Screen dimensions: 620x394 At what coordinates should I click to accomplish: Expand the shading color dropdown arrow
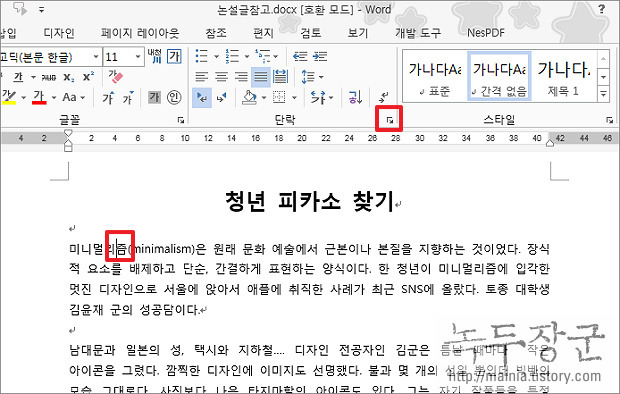(264, 98)
